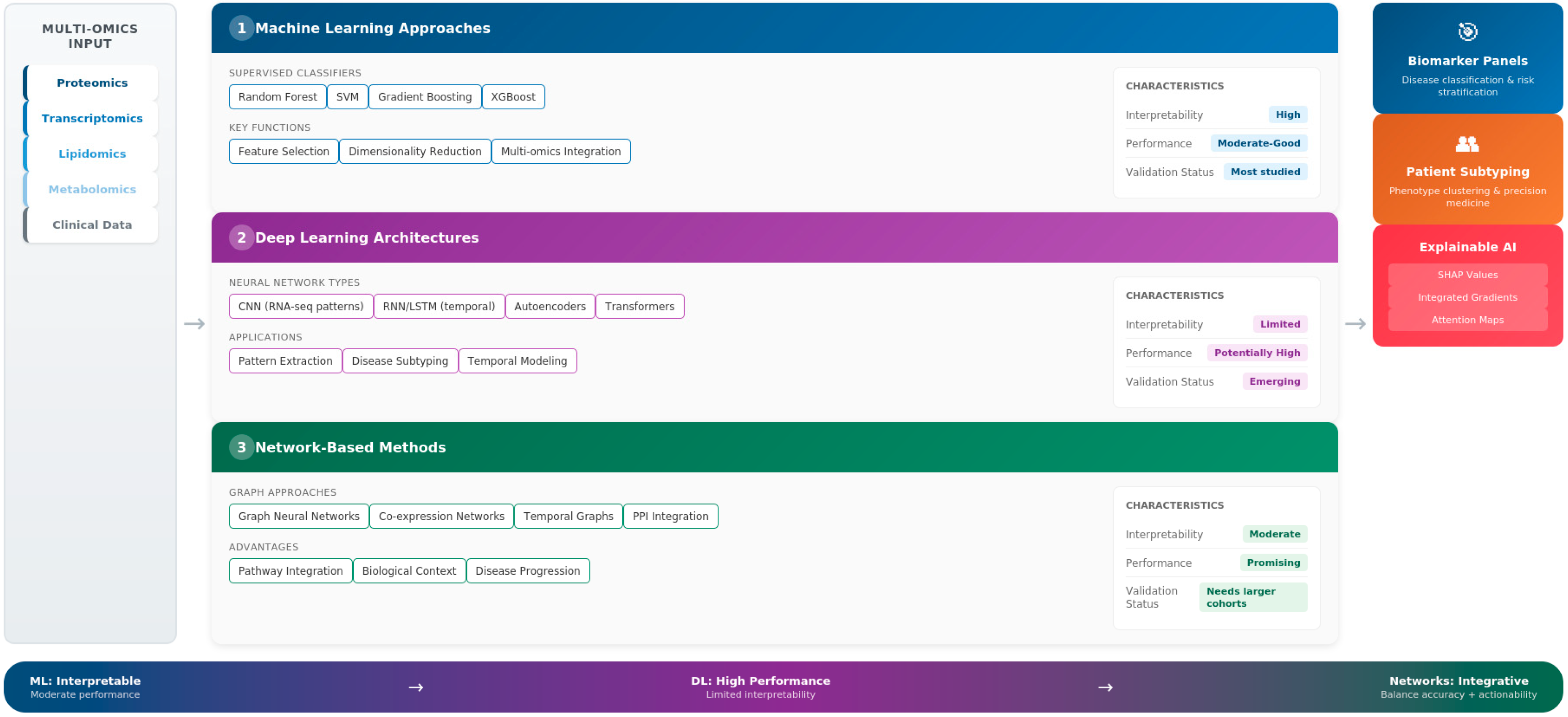Click the 'Potentially High' performance badge
Image resolution: width=1568 pixels, height=717 pixels.
coord(1257,353)
